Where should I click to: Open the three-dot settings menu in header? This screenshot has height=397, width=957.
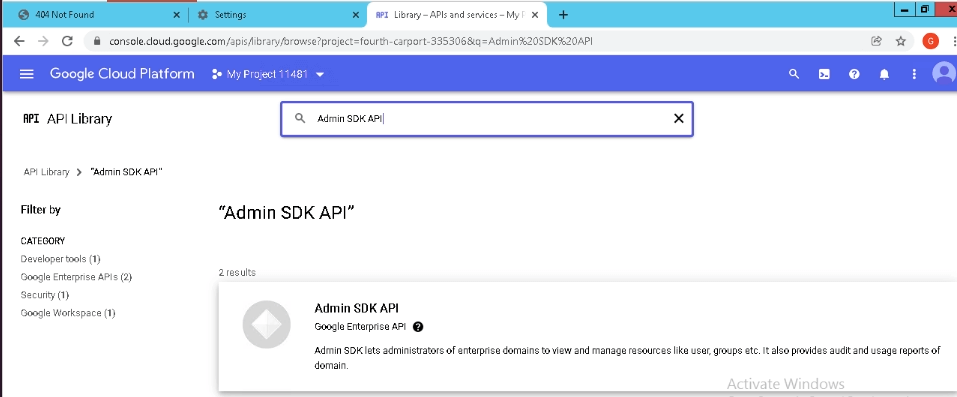tap(914, 75)
